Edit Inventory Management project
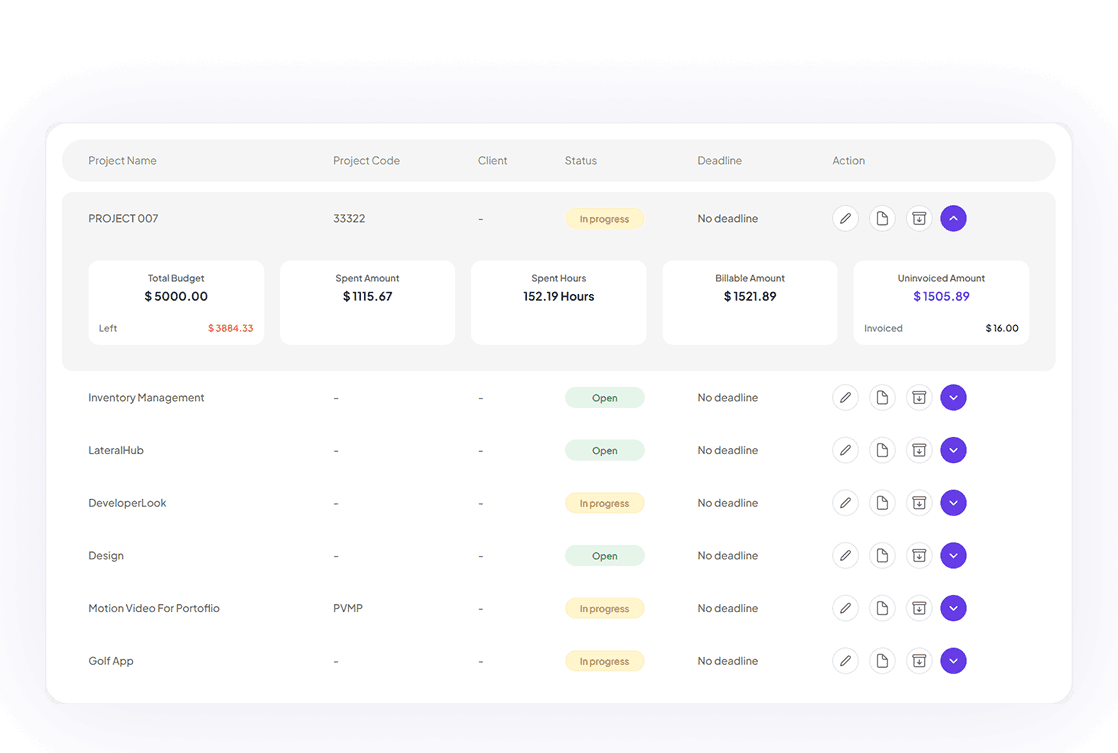 pyautogui.click(x=845, y=397)
